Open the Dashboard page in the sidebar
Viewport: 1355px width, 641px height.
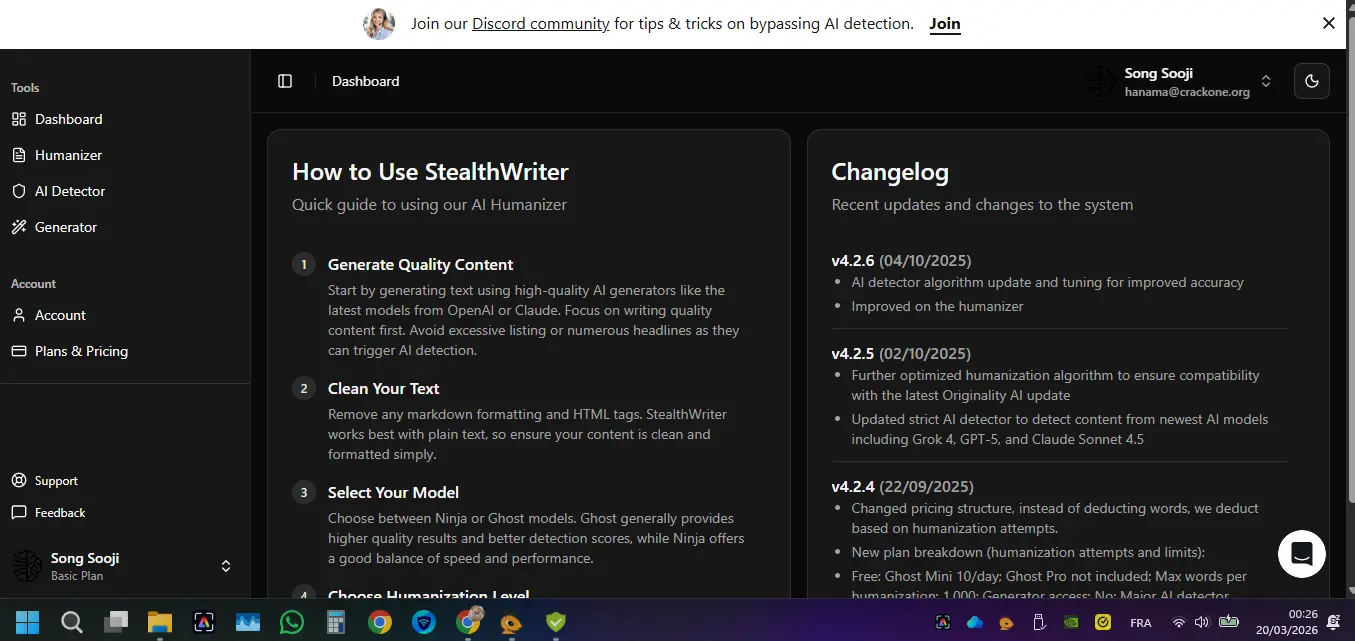68,119
